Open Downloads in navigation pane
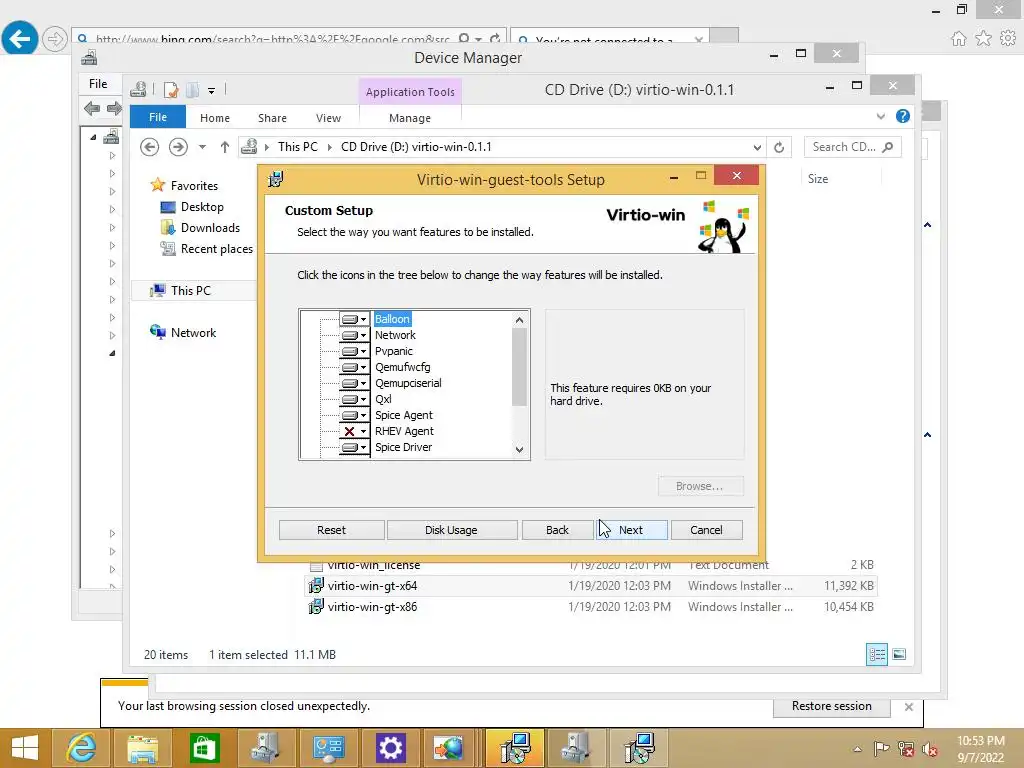 [200, 228]
